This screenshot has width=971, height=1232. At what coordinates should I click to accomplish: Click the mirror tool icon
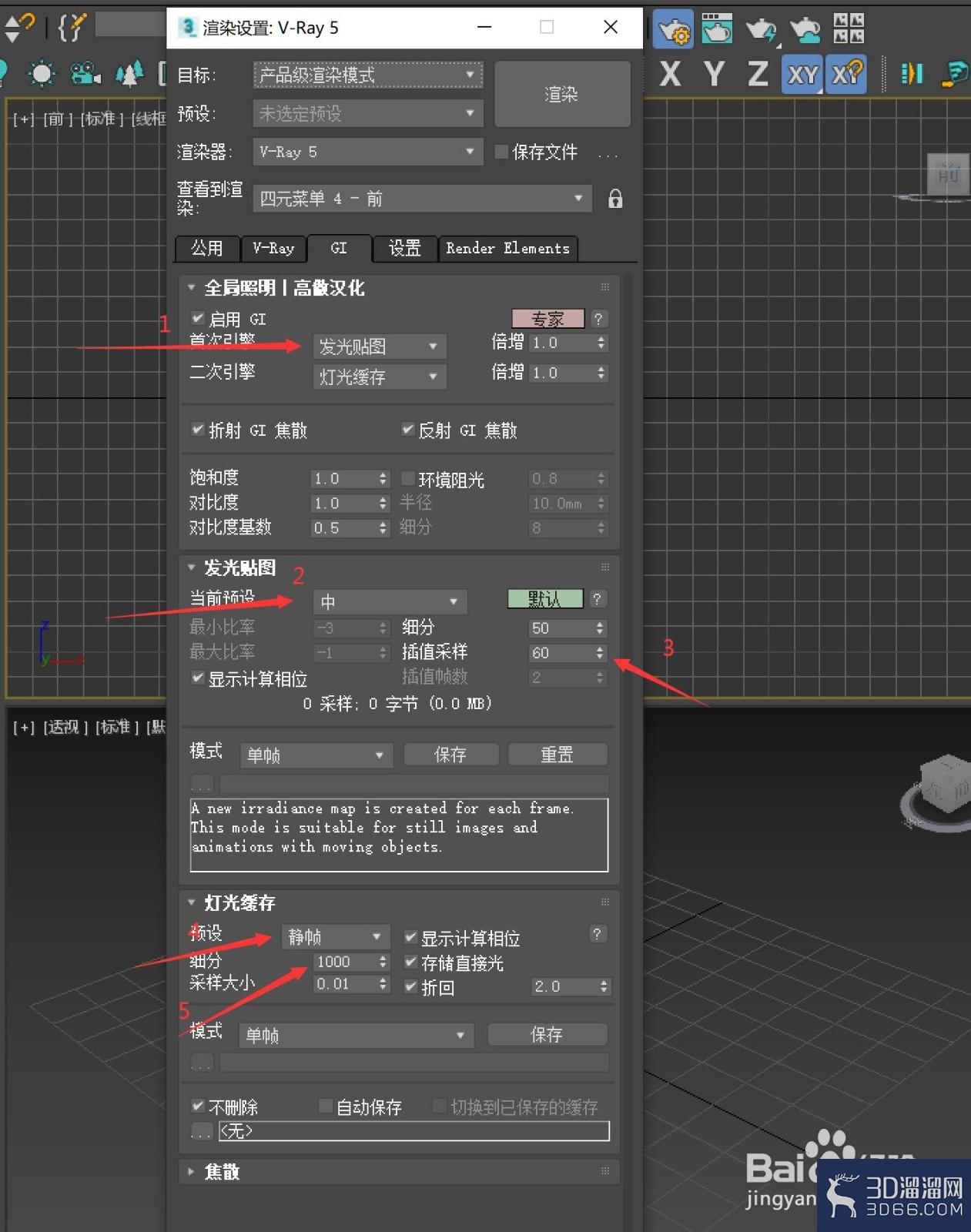(x=912, y=74)
